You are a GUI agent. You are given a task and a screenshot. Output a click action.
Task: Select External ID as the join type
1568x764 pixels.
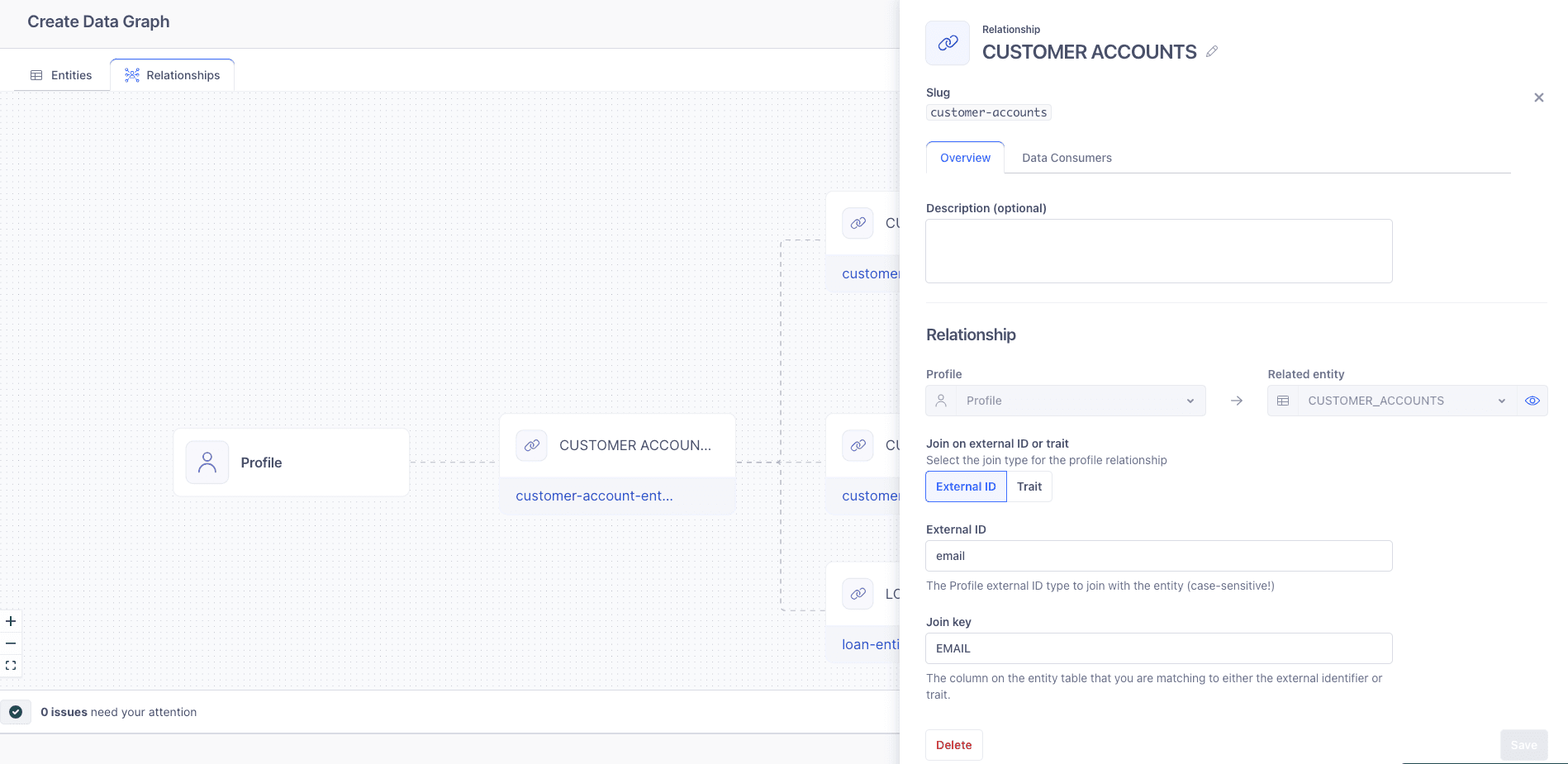click(965, 486)
